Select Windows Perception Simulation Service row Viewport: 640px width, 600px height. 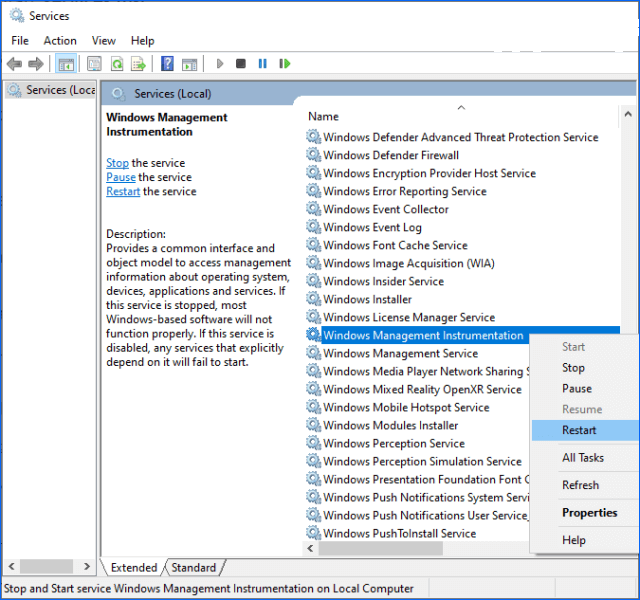point(422,461)
